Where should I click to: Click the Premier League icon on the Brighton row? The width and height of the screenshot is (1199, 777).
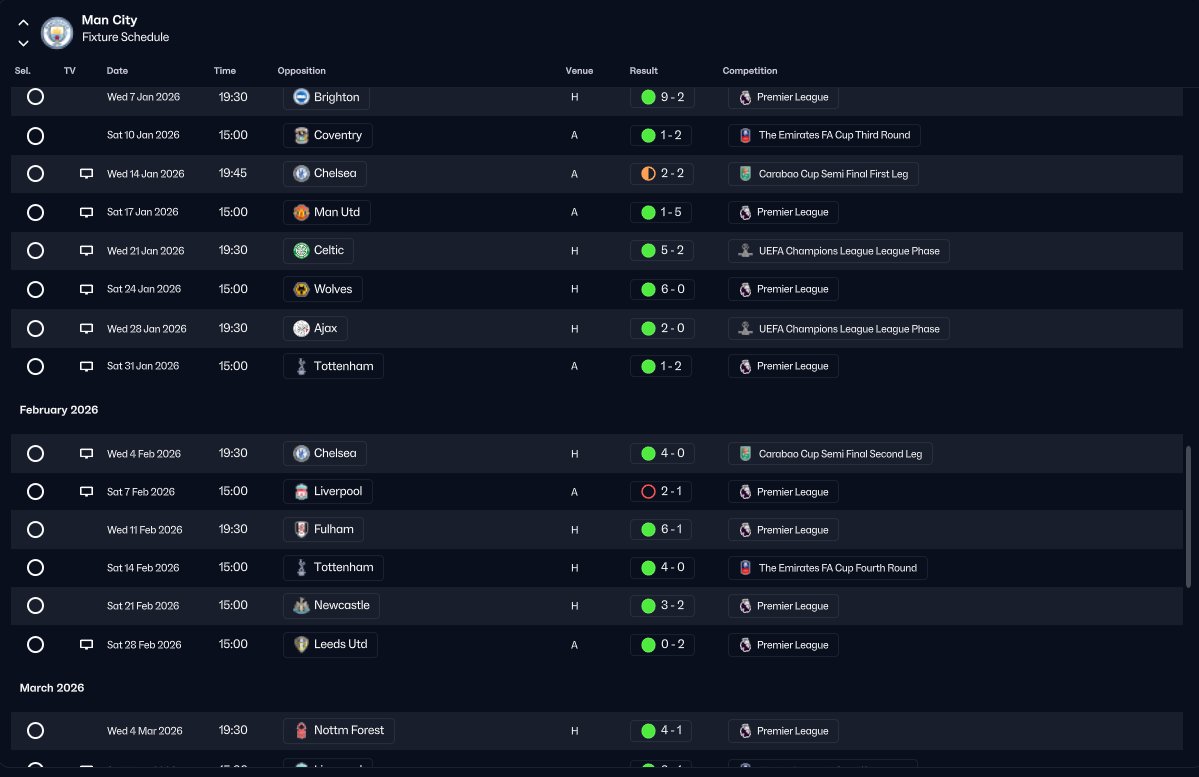point(745,97)
